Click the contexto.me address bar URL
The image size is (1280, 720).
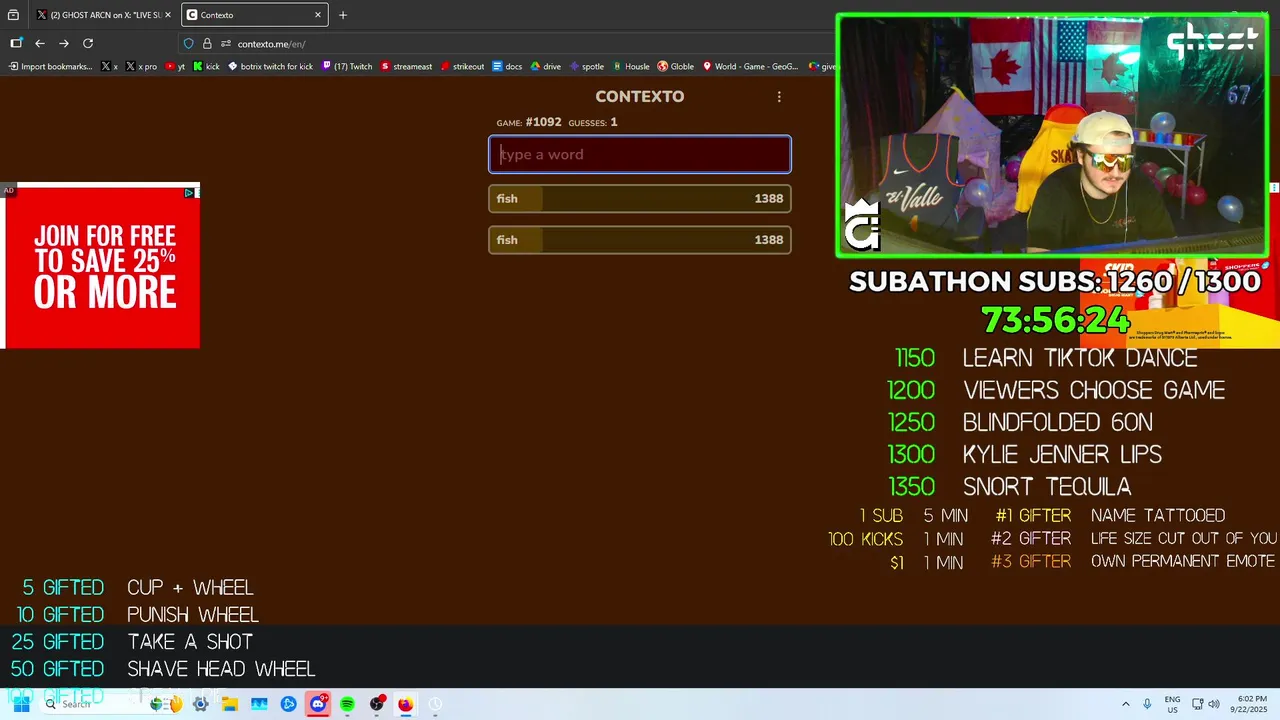(x=271, y=44)
